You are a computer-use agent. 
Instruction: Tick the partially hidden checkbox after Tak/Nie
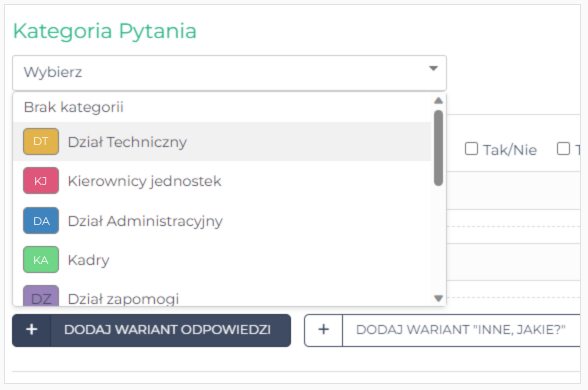tap(564, 149)
